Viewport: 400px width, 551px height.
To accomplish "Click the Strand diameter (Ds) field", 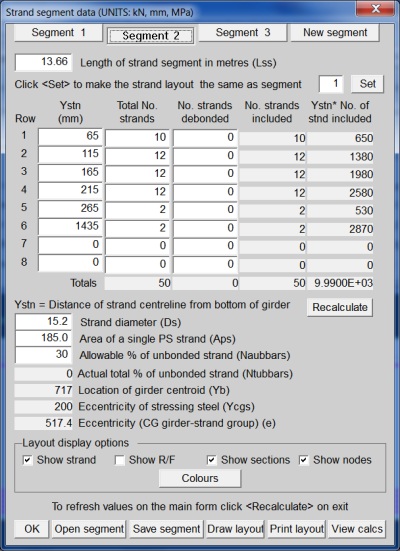I will click(43, 322).
